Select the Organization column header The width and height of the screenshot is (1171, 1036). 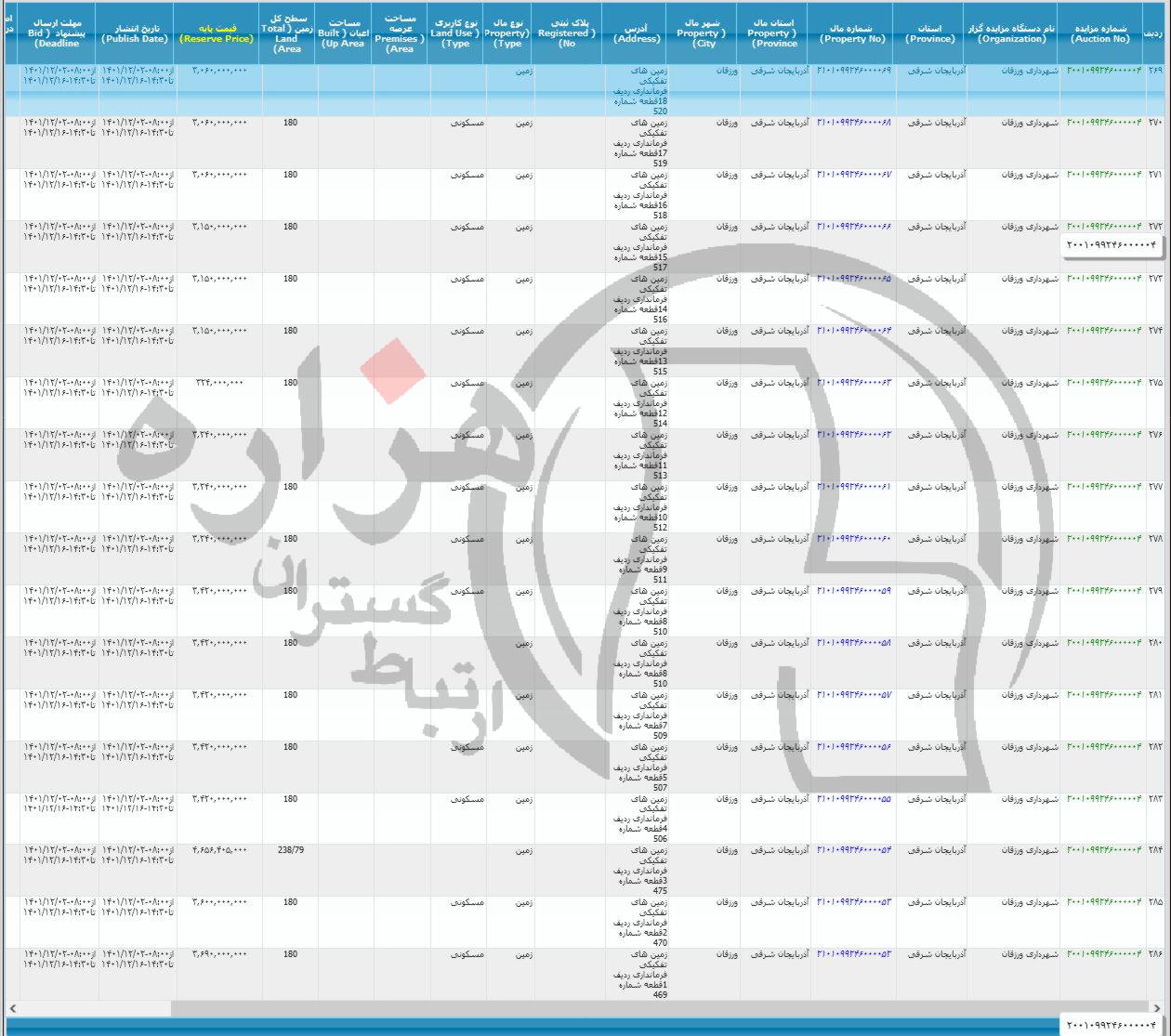tap(1012, 33)
